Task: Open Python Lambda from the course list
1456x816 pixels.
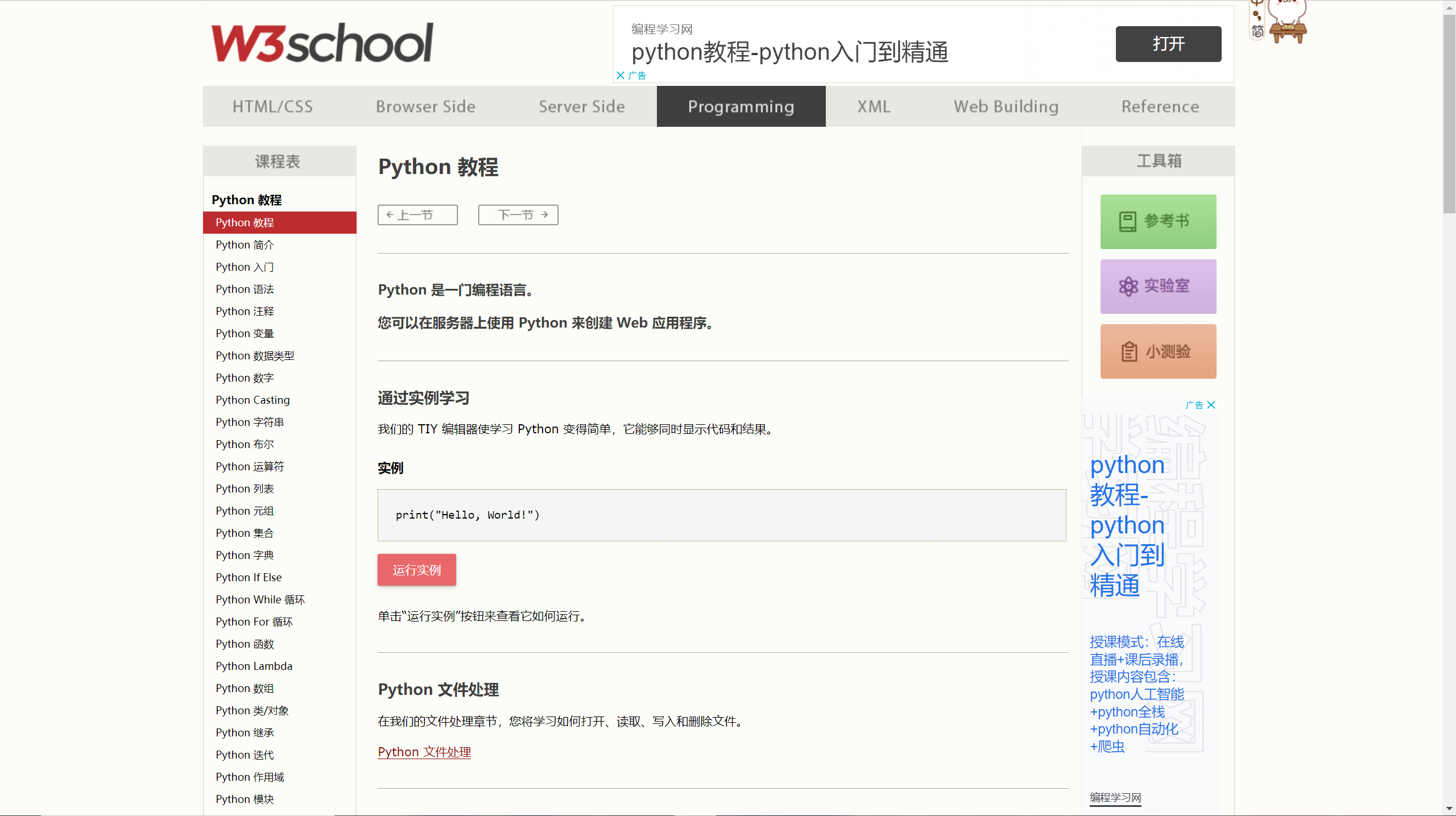Action: click(x=254, y=665)
